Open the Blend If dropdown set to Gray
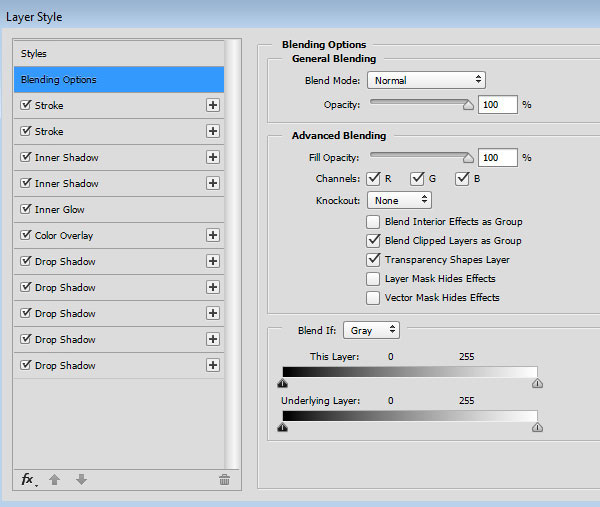This screenshot has width=600, height=507. tap(371, 330)
